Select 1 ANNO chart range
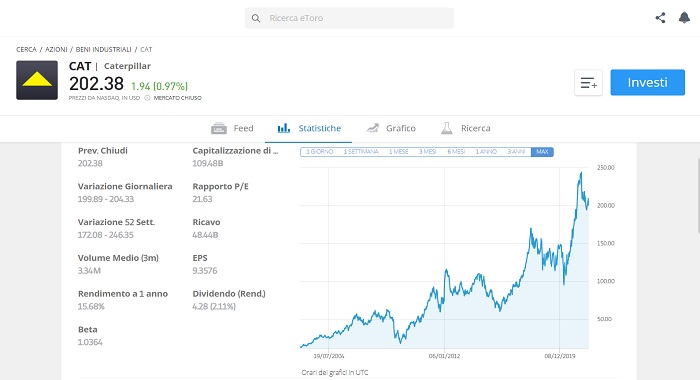 click(486, 152)
